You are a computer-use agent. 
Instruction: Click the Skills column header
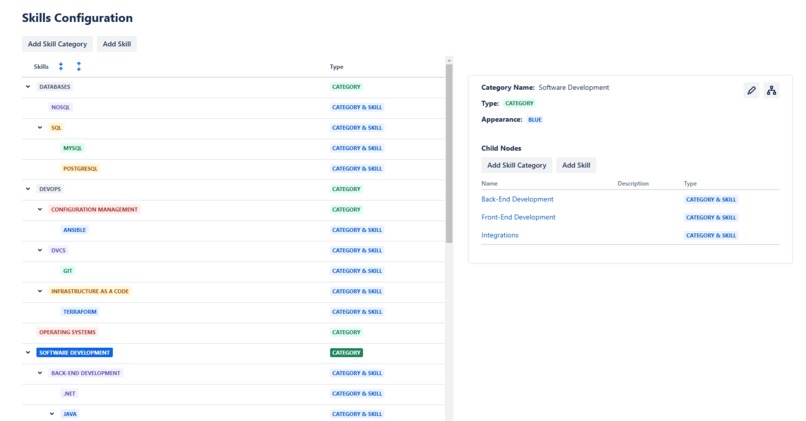pyautogui.click(x=41, y=67)
